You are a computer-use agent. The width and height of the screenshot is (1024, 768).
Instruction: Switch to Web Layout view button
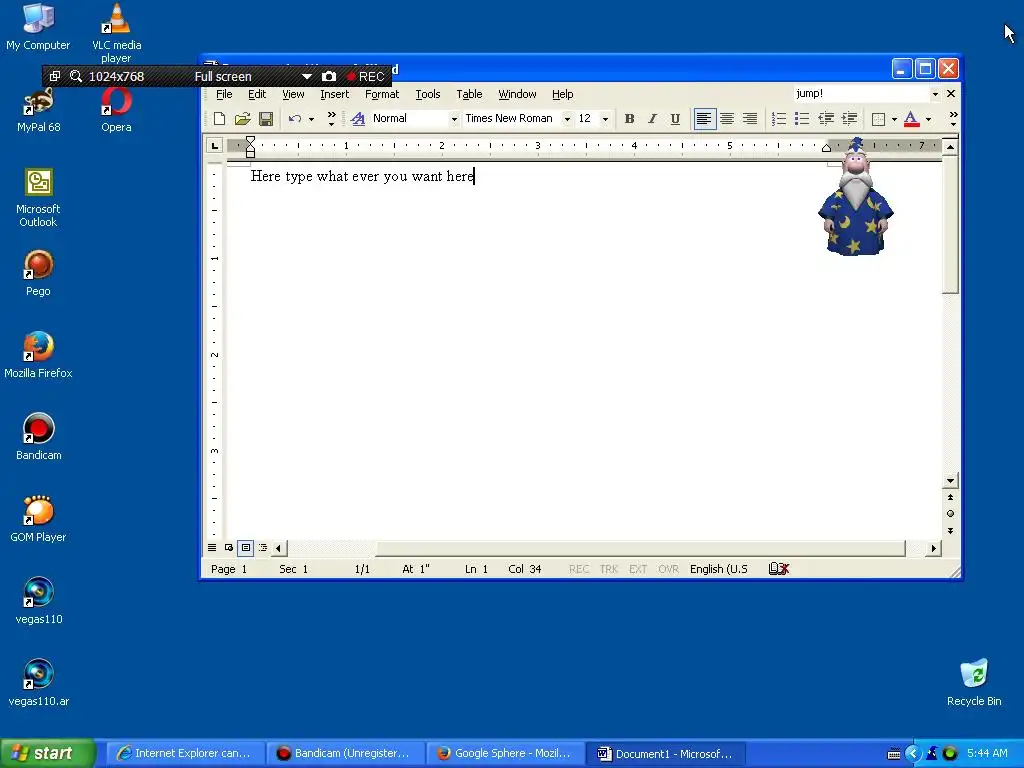pos(229,548)
